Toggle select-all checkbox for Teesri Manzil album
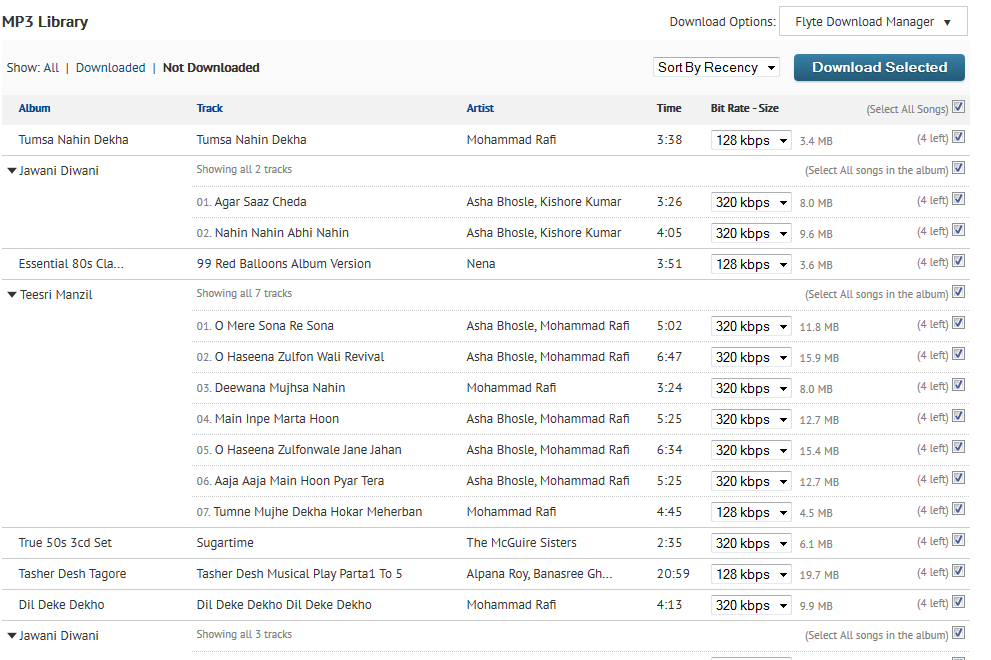Image resolution: width=991 pixels, height=660 pixels. [958, 293]
